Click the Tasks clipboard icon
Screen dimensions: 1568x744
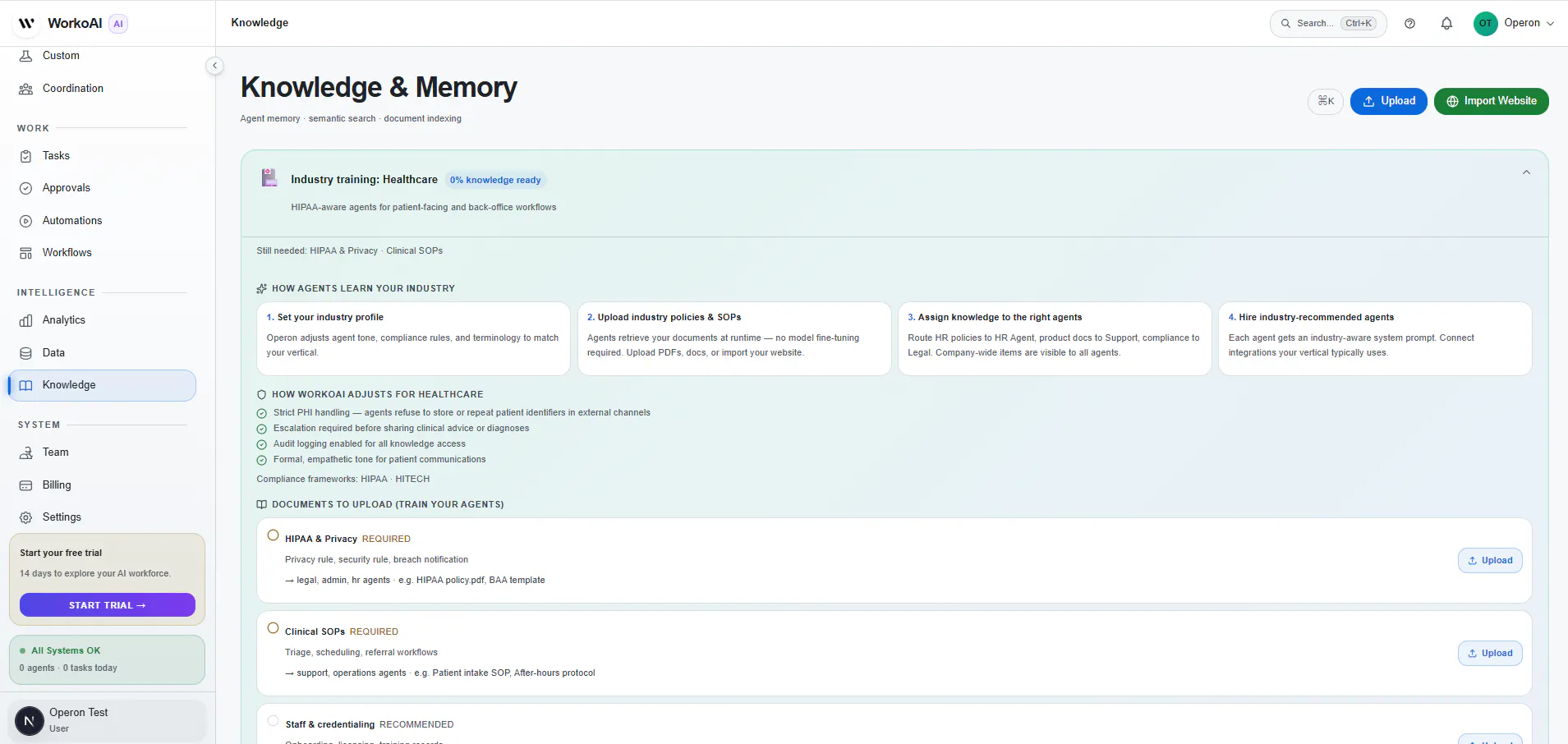[26, 156]
